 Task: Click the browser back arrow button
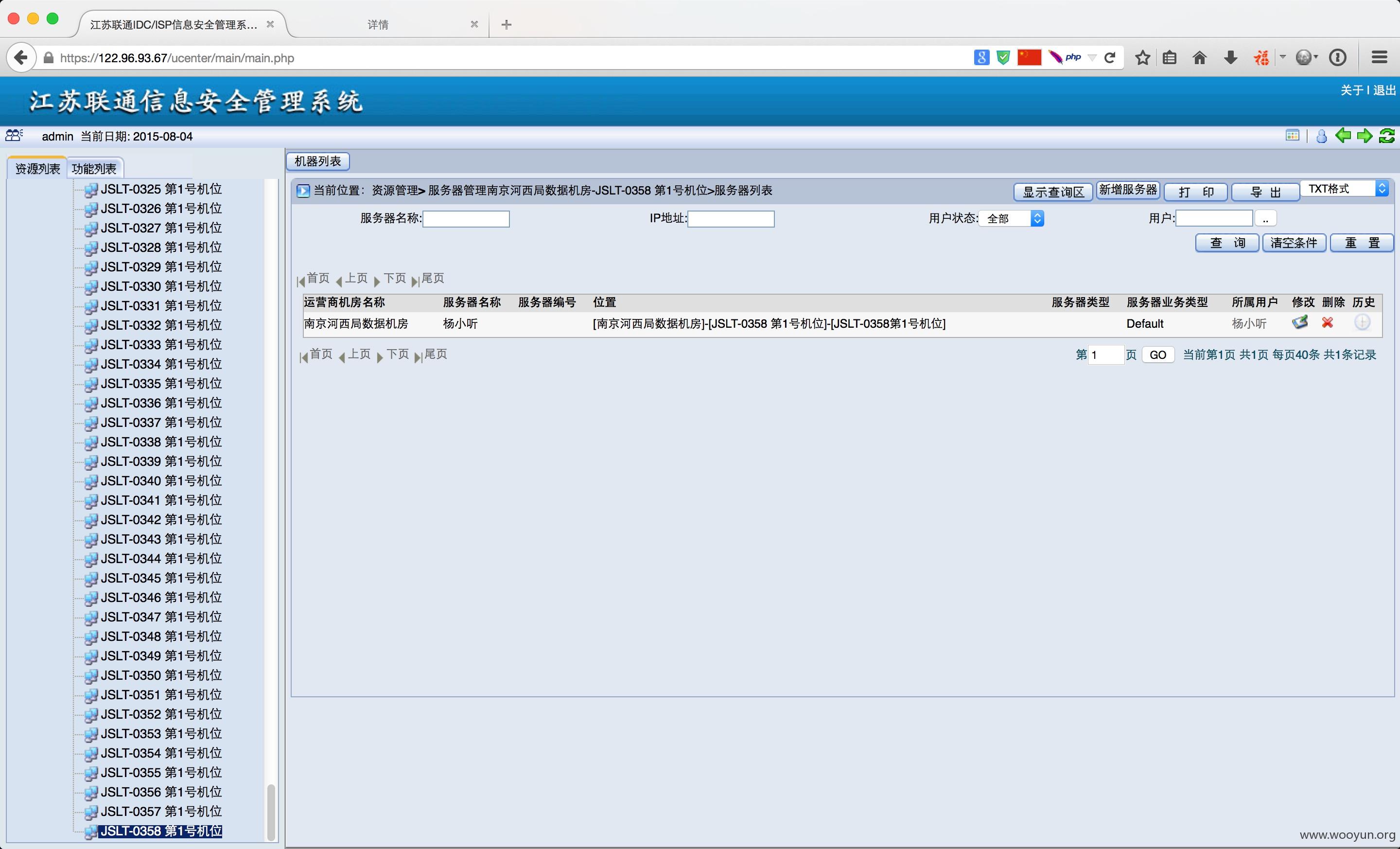21,57
